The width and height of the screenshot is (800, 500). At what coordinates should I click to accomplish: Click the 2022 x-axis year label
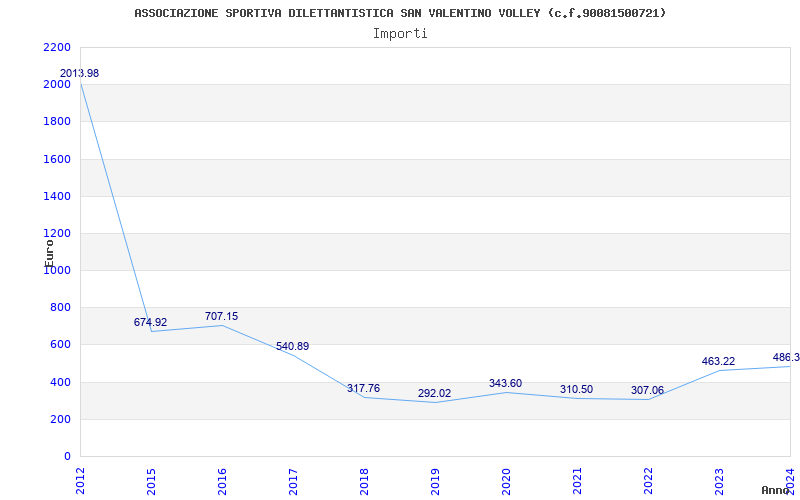pyautogui.click(x=647, y=481)
